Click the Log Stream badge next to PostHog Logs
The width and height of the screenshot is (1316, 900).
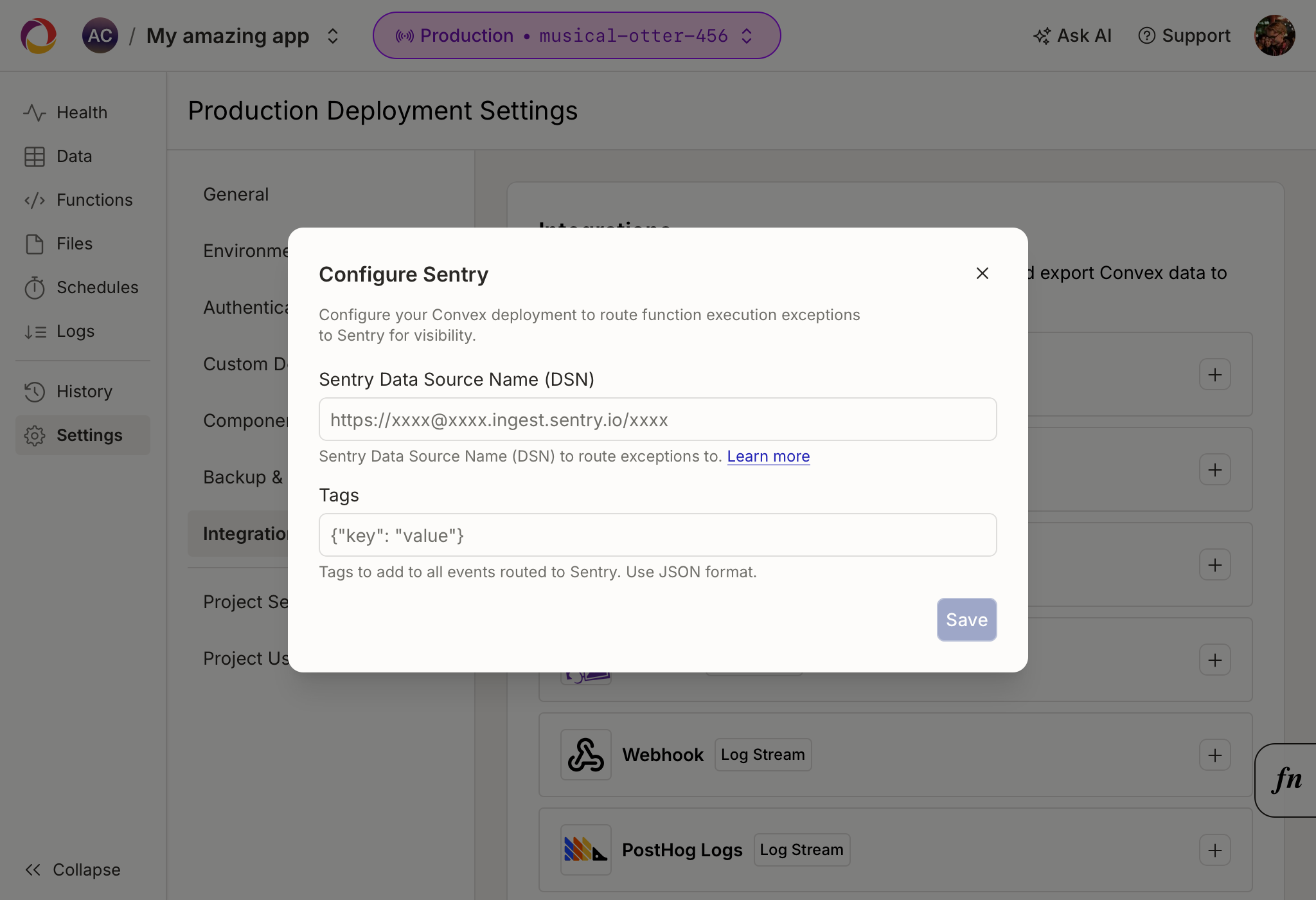tap(801, 850)
